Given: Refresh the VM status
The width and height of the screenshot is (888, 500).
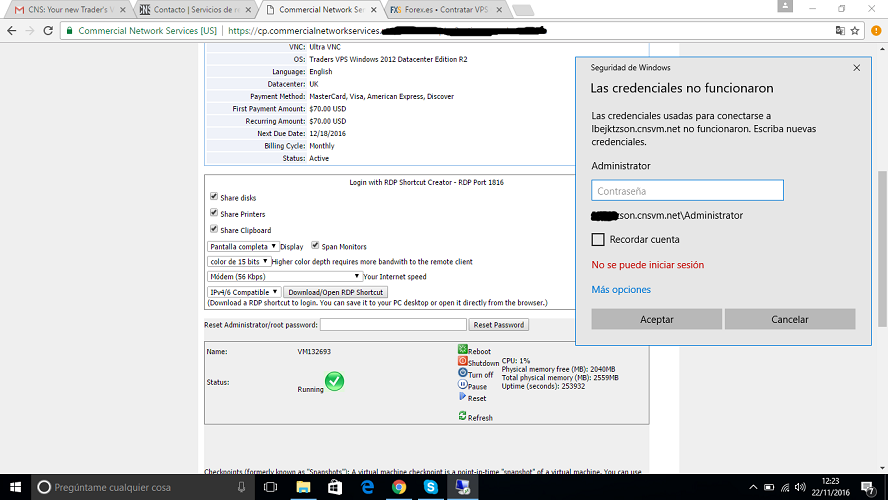Looking at the screenshot, I should [x=463, y=416].
